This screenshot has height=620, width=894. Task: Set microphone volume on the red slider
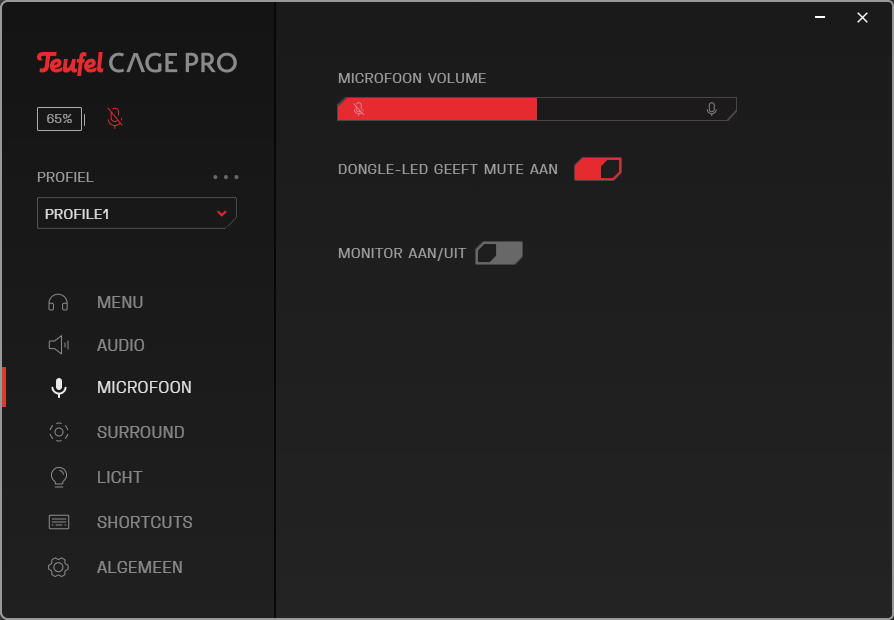coord(537,109)
